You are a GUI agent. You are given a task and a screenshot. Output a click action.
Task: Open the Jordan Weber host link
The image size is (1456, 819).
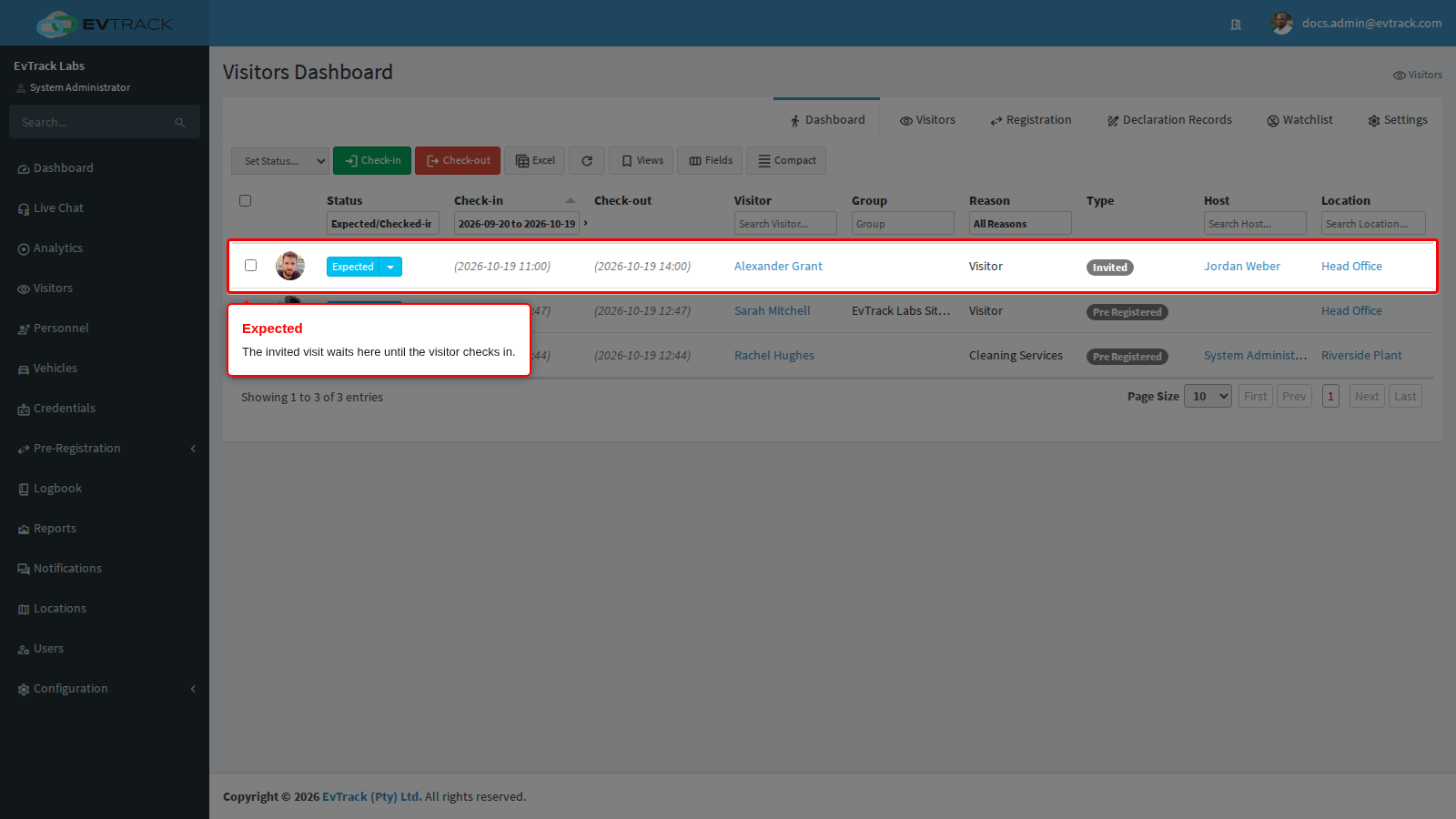tap(1242, 267)
